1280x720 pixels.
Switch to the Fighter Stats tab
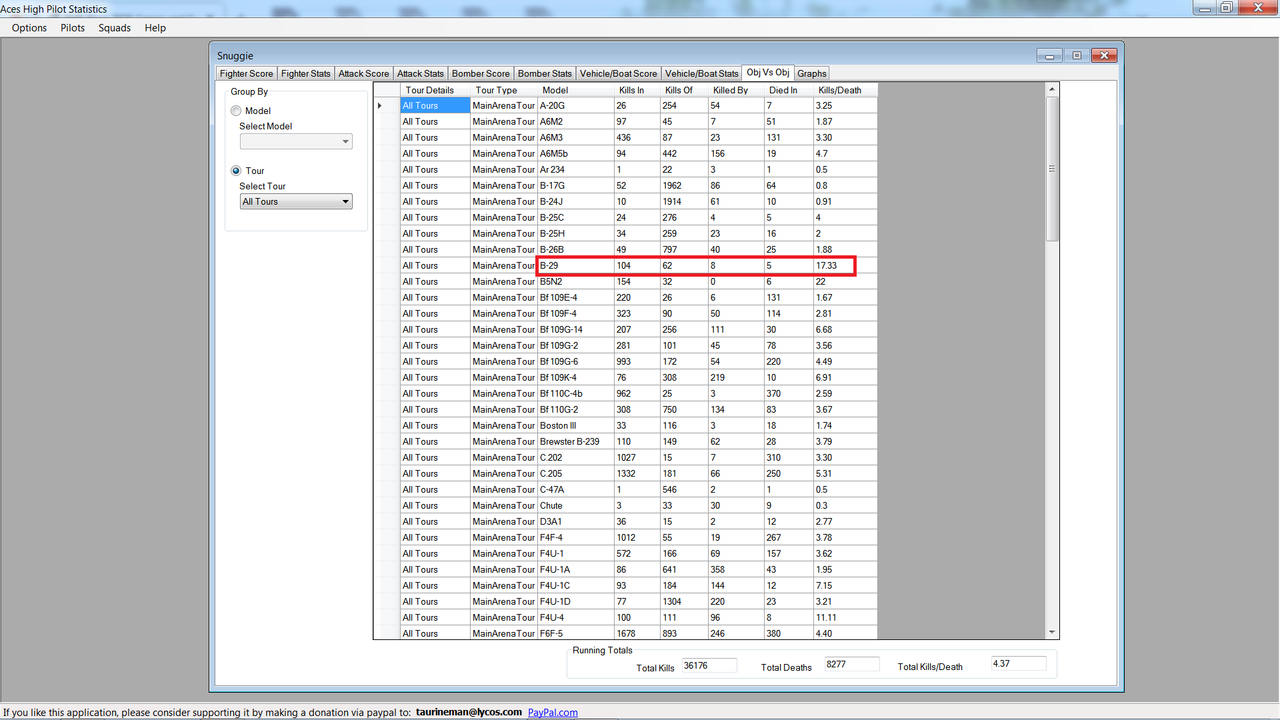306,74
